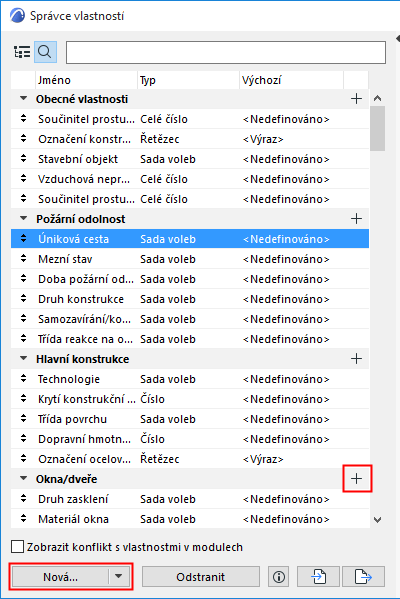The width and height of the screenshot is (400, 599).
Task: Click reorder handle of Třída povrchu row
Action: 24,419
